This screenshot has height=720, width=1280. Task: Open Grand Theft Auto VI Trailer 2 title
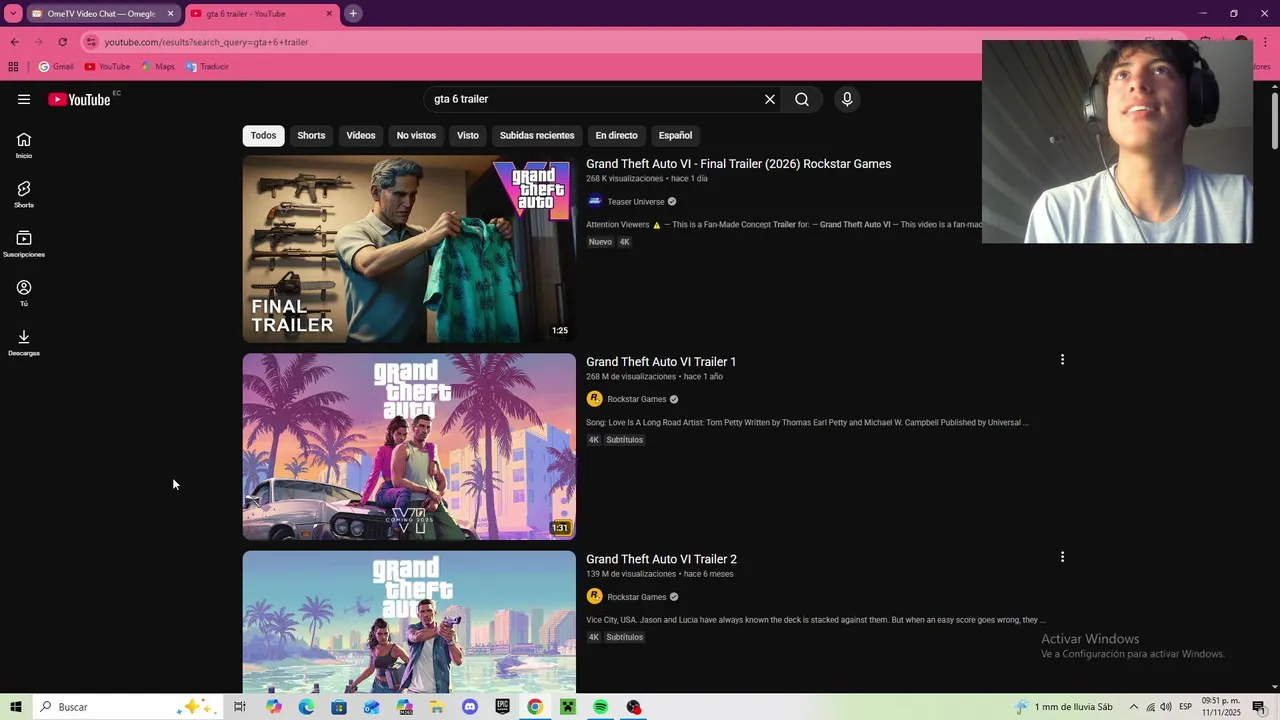[x=661, y=560]
